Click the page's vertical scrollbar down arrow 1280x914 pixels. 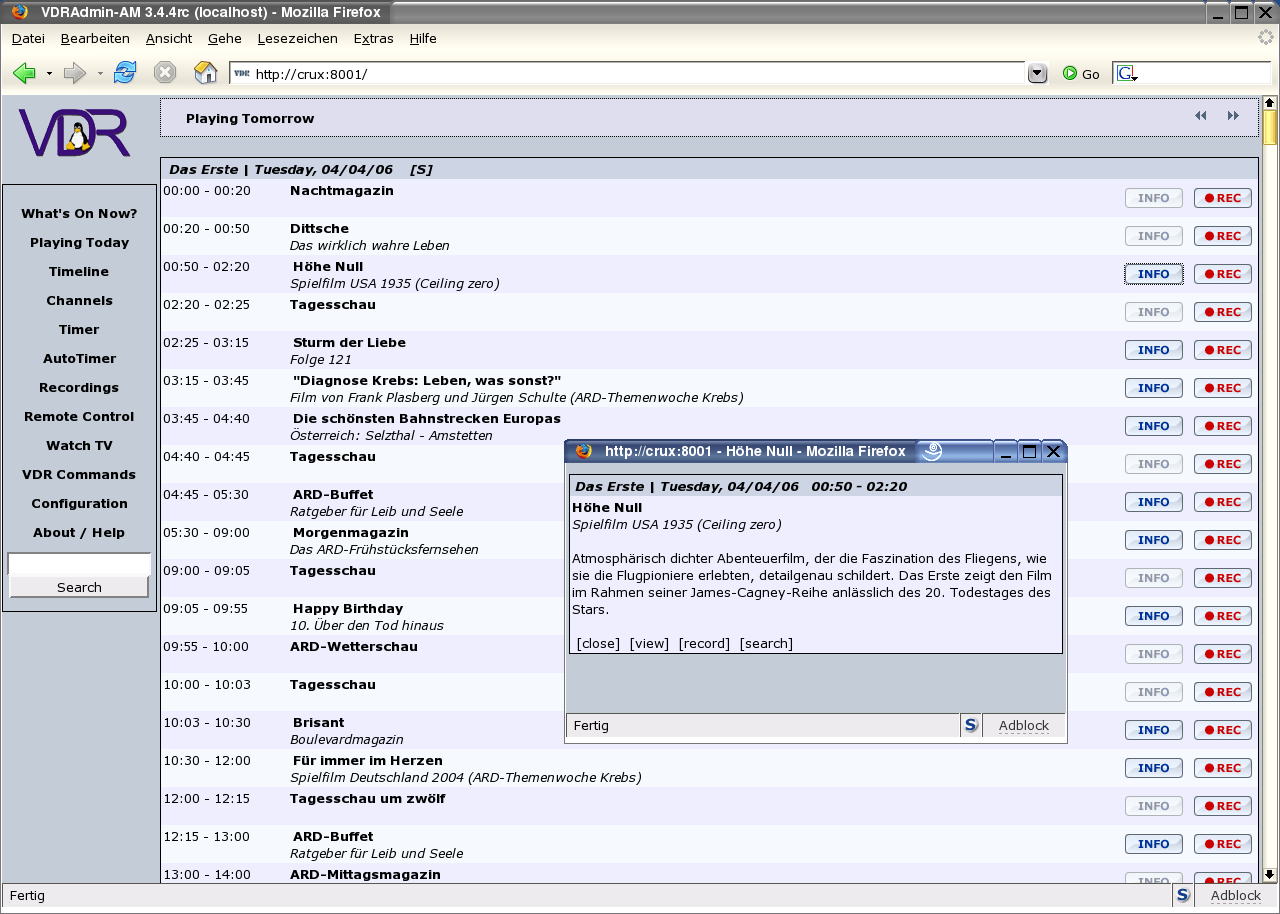(x=1270, y=874)
